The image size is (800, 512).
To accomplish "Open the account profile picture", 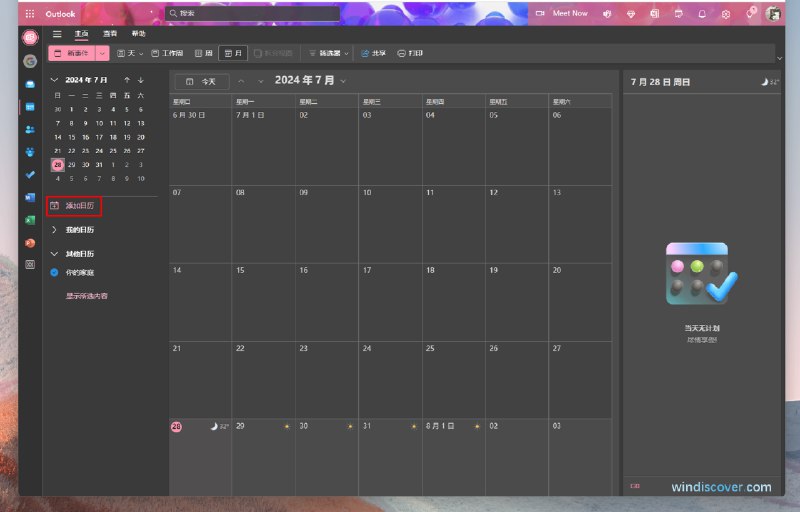I will click(x=773, y=14).
